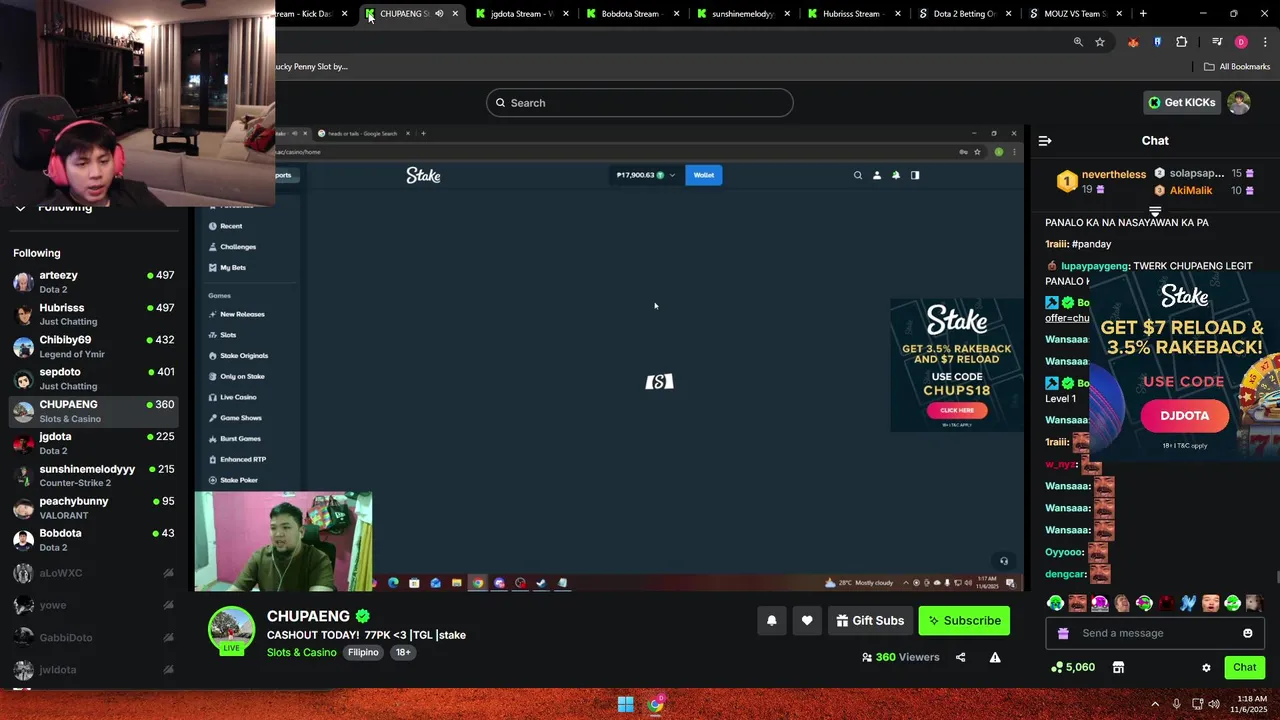Open Chrome profile avatar D
This screenshot has height=720, width=1280.
[x=1241, y=42]
